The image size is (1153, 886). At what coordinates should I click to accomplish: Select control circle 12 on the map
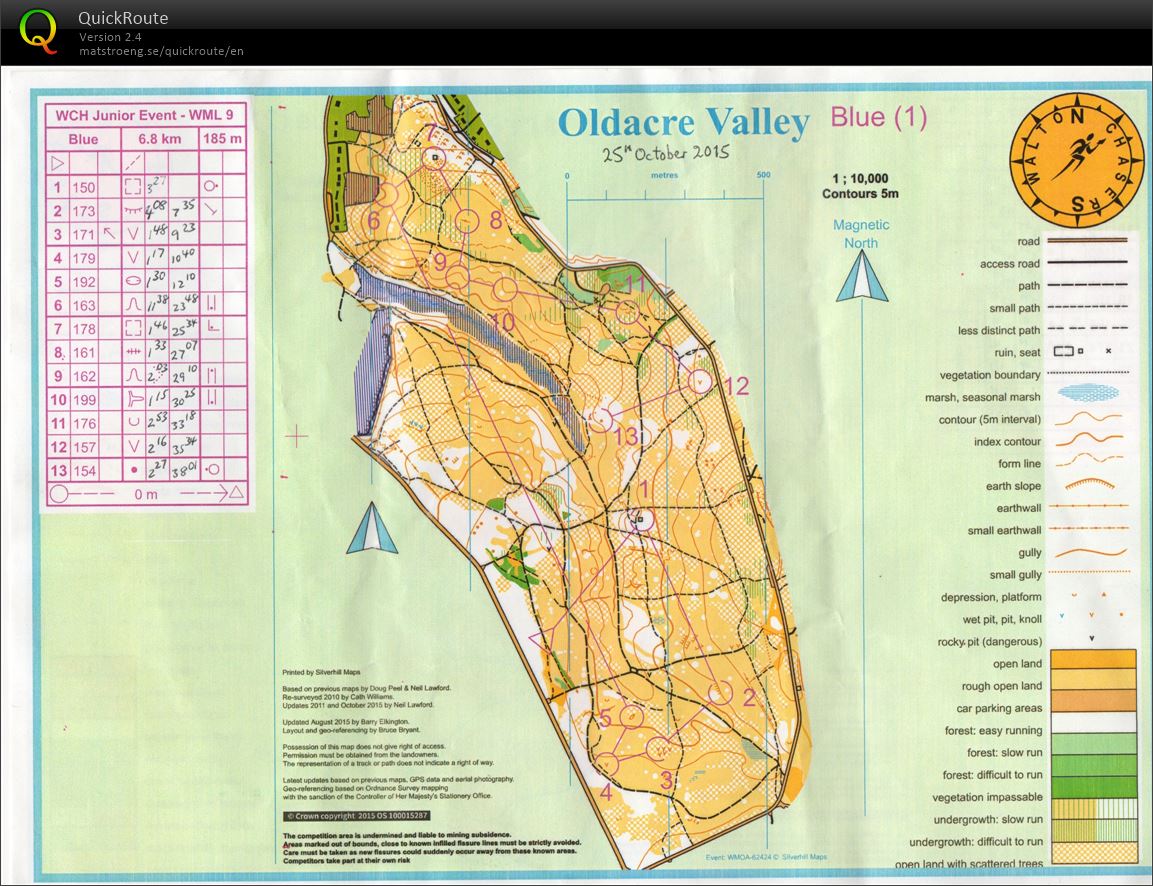700,381
